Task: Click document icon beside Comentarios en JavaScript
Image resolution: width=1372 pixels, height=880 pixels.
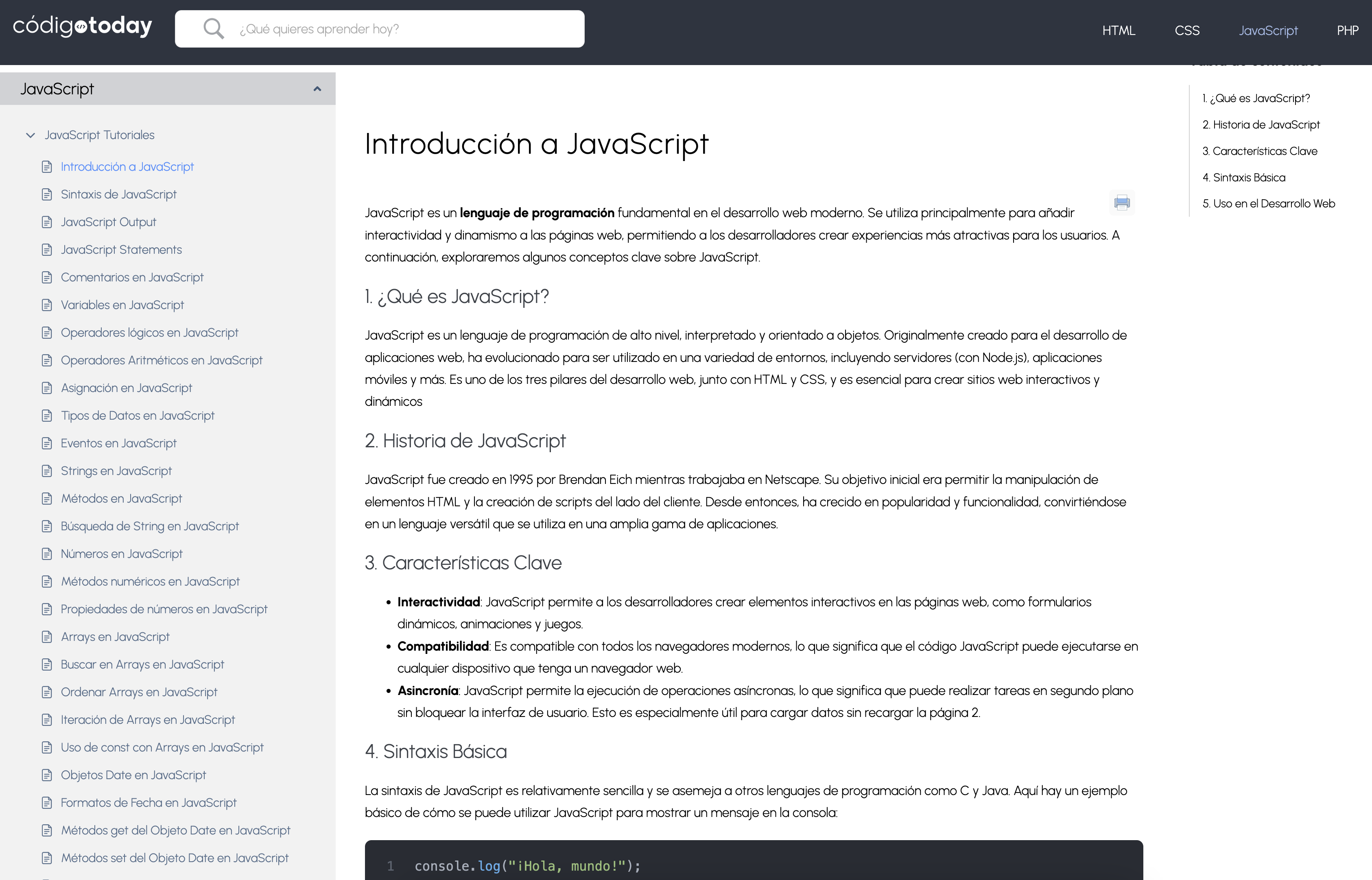Action: [x=47, y=278]
